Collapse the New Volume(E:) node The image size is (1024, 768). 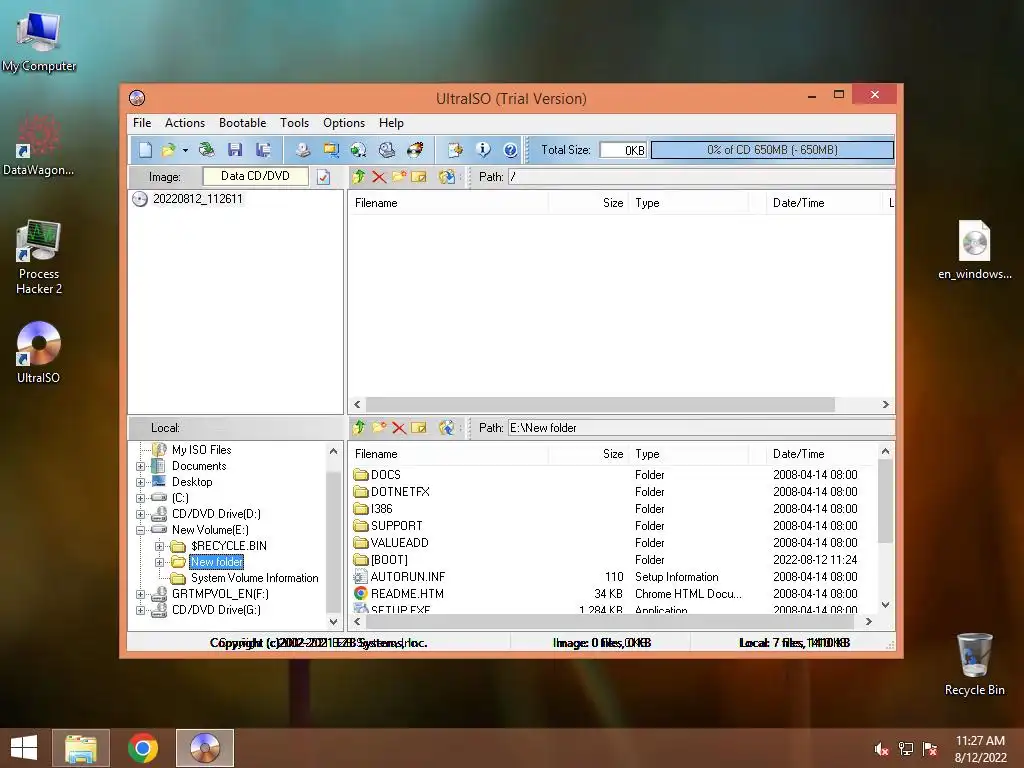[x=140, y=530]
